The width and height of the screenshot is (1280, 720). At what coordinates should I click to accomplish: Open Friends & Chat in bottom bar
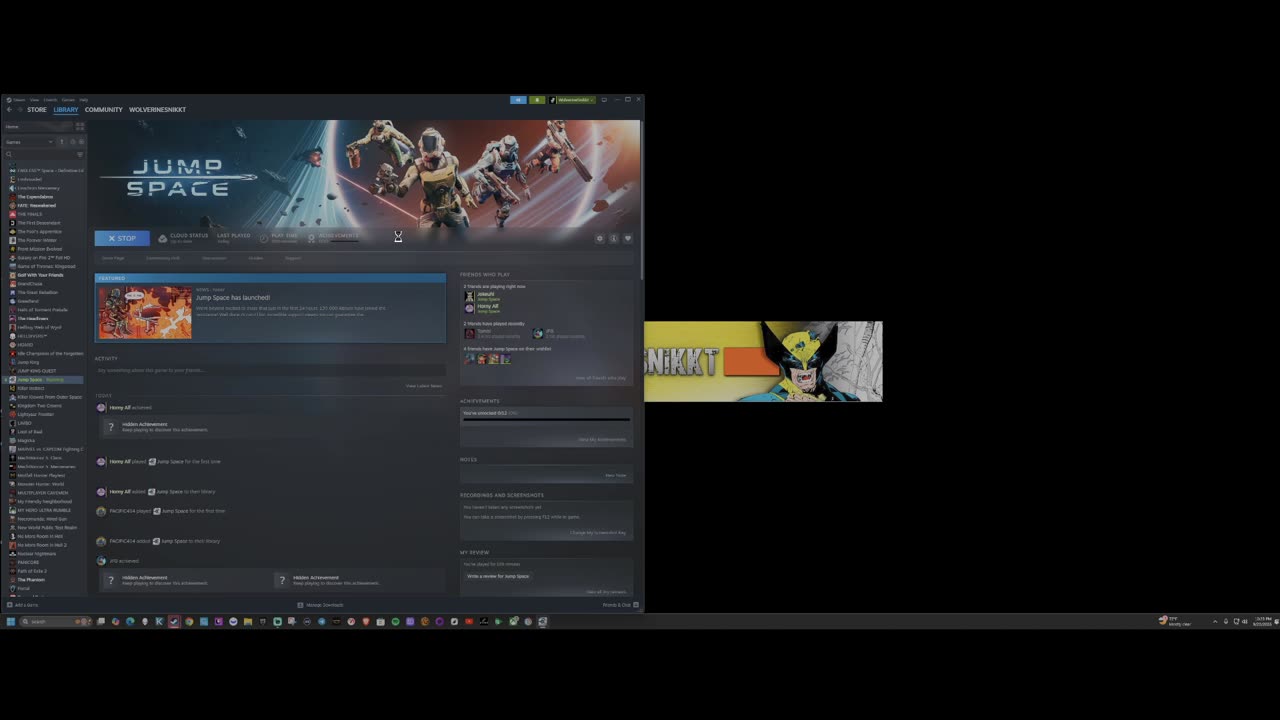click(x=619, y=605)
